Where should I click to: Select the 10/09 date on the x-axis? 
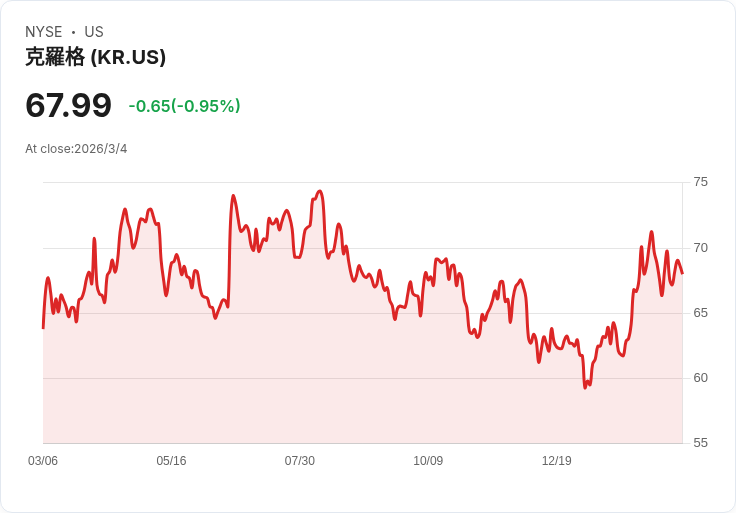(x=428, y=461)
